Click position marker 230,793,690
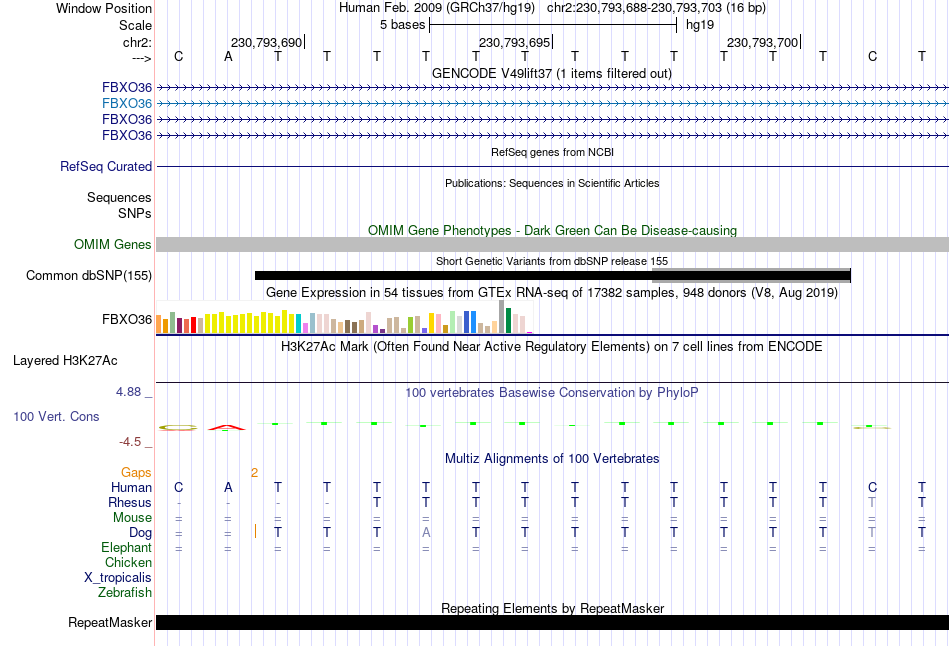Viewport: 950px width, 646px height. click(266, 42)
